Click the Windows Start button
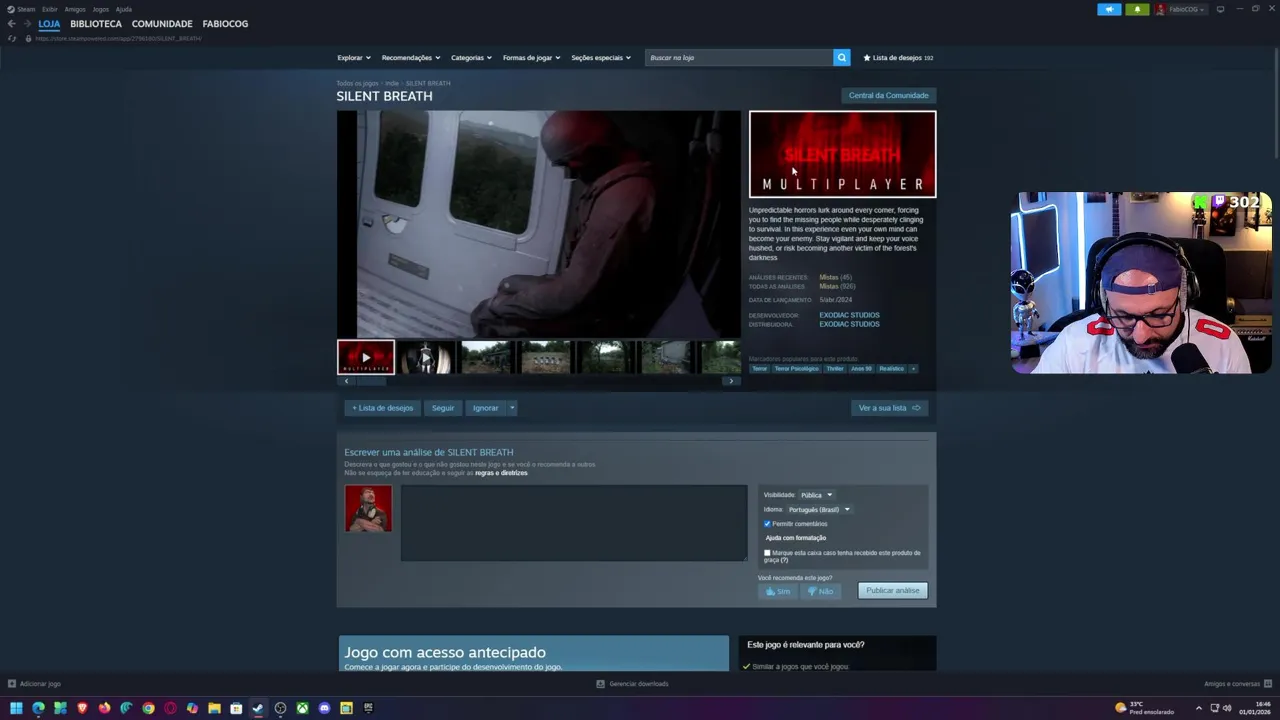 click(16, 708)
